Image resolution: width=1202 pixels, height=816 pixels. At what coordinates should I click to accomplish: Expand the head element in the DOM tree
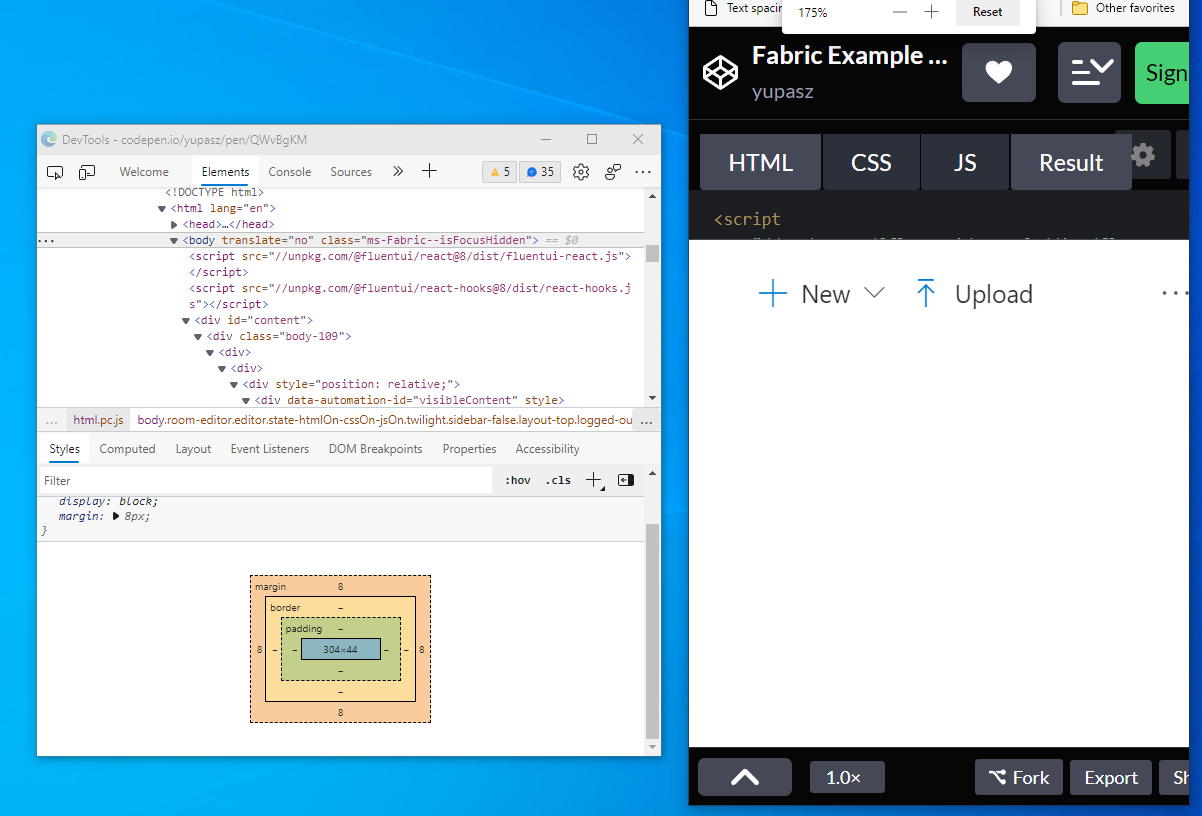click(x=175, y=224)
